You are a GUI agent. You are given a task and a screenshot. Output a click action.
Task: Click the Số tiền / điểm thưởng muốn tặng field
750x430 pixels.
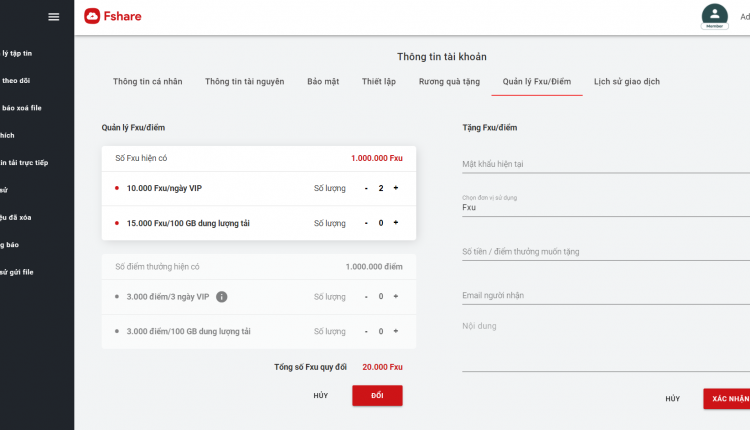(606, 252)
